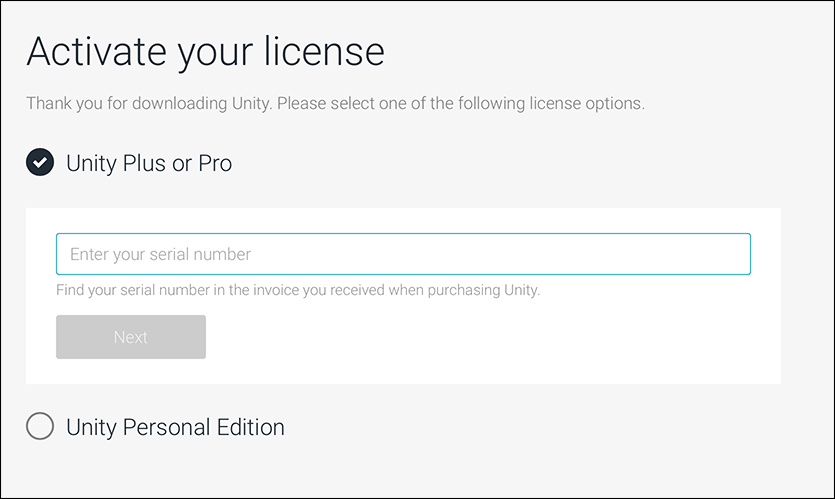Image resolution: width=835 pixels, height=499 pixels.
Task: Select the Unity Personal Edition radio button
Action: [x=40, y=427]
